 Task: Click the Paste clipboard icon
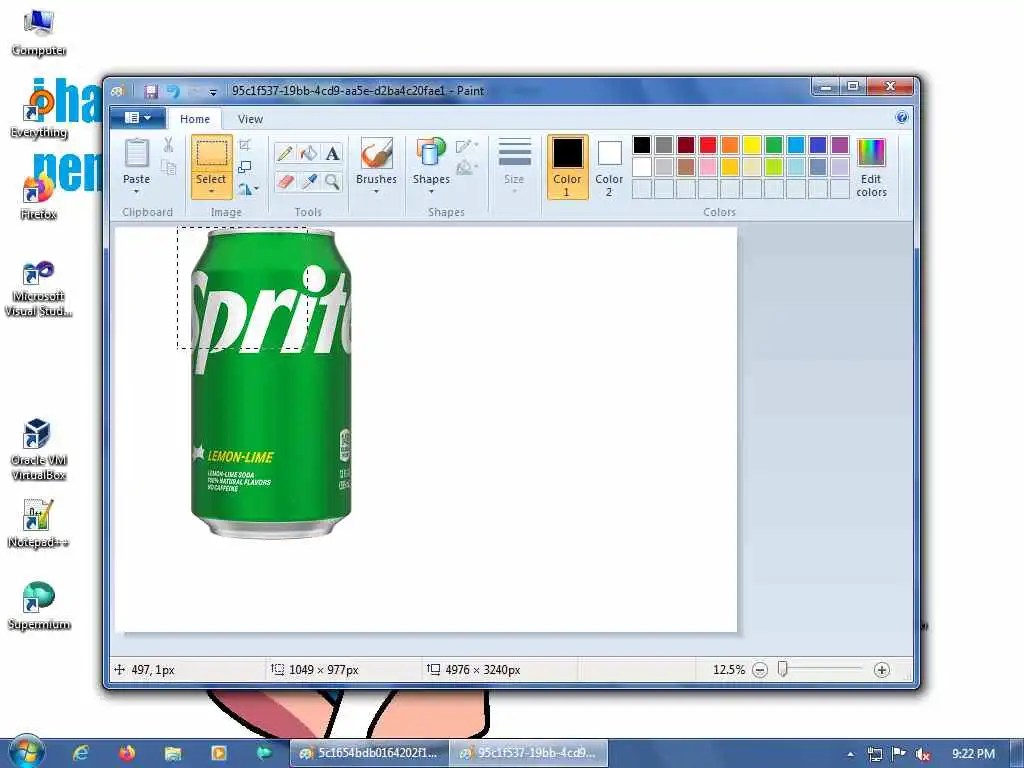click(136, 153)
